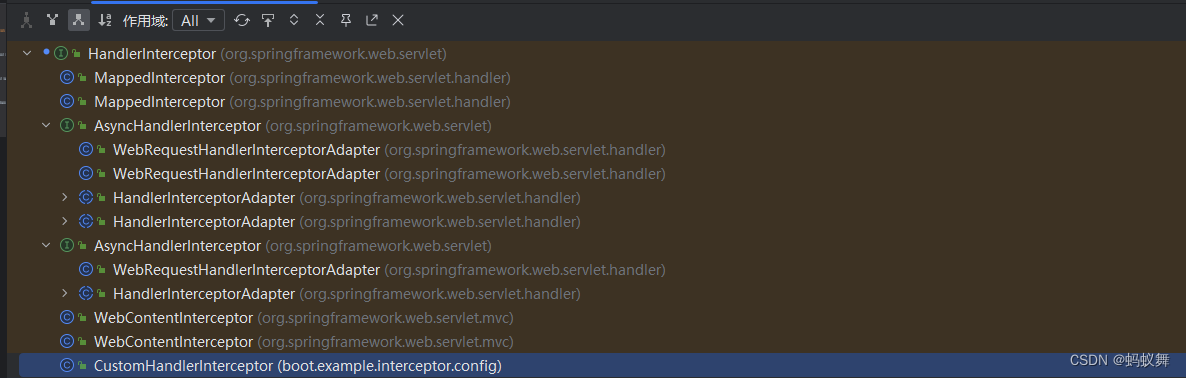
Task: Select the last WebRequestHandlerInterceptorAdapter row
Action: pos(602,270)
